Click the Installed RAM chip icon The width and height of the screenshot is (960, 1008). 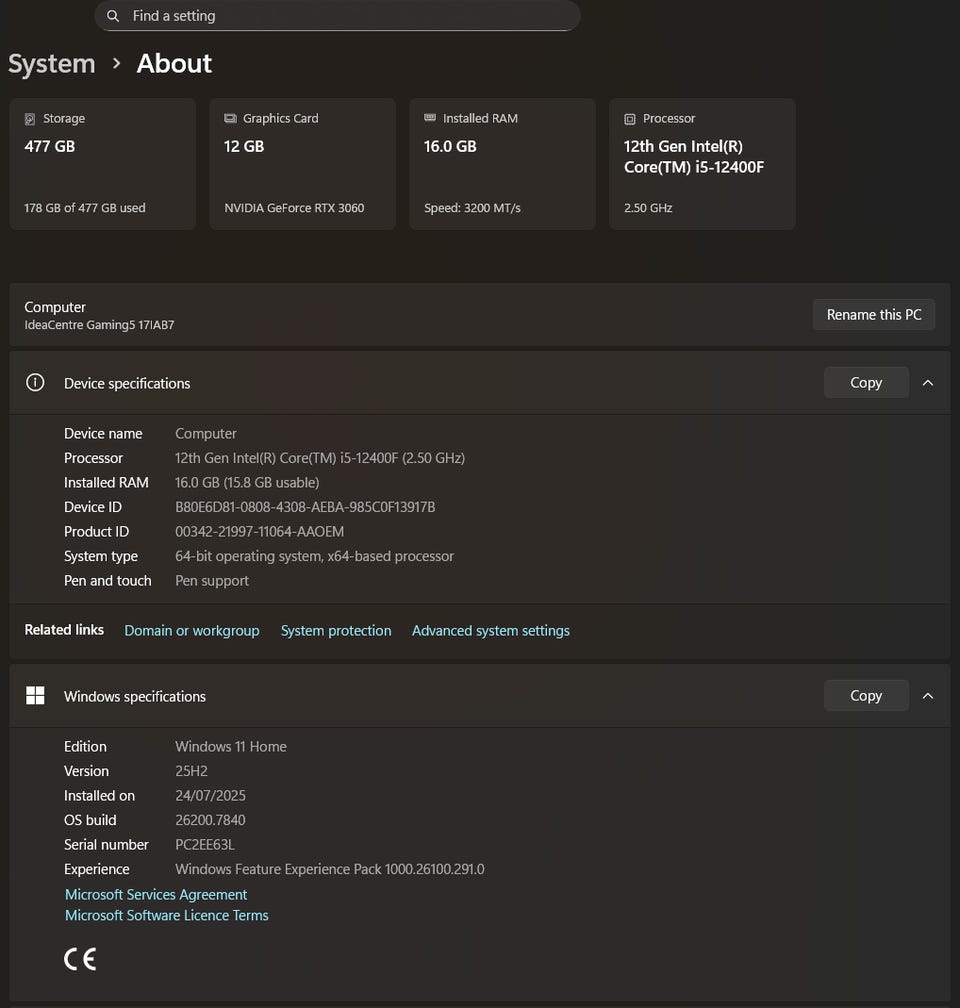[430, 118]
